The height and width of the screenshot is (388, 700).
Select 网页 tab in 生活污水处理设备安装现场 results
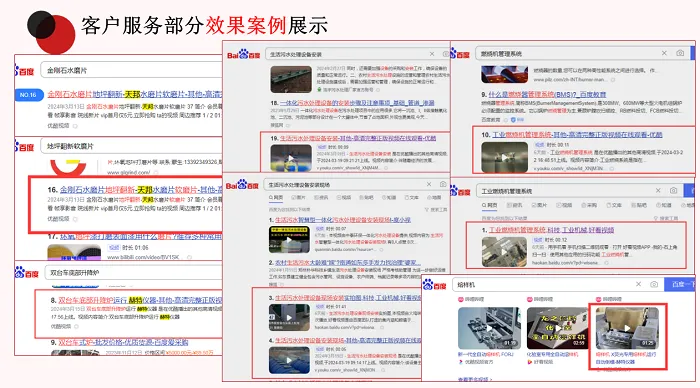(276, 197)
